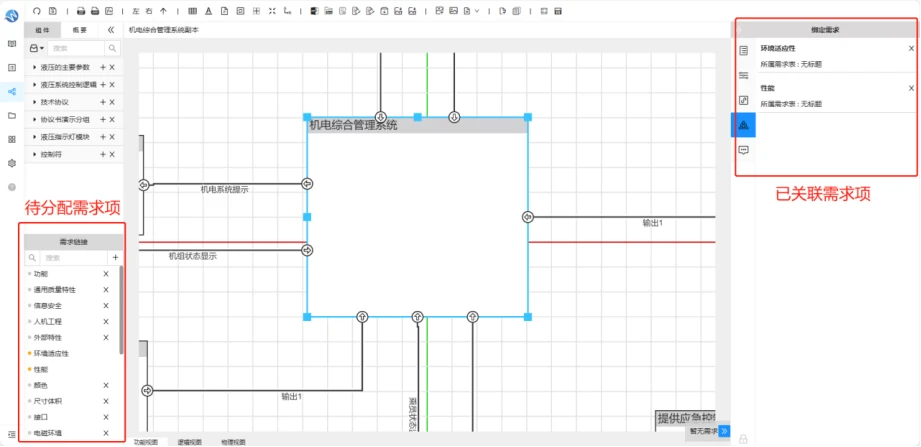Switch to the 物理视图 tab
921x447 pixels.
233,442
